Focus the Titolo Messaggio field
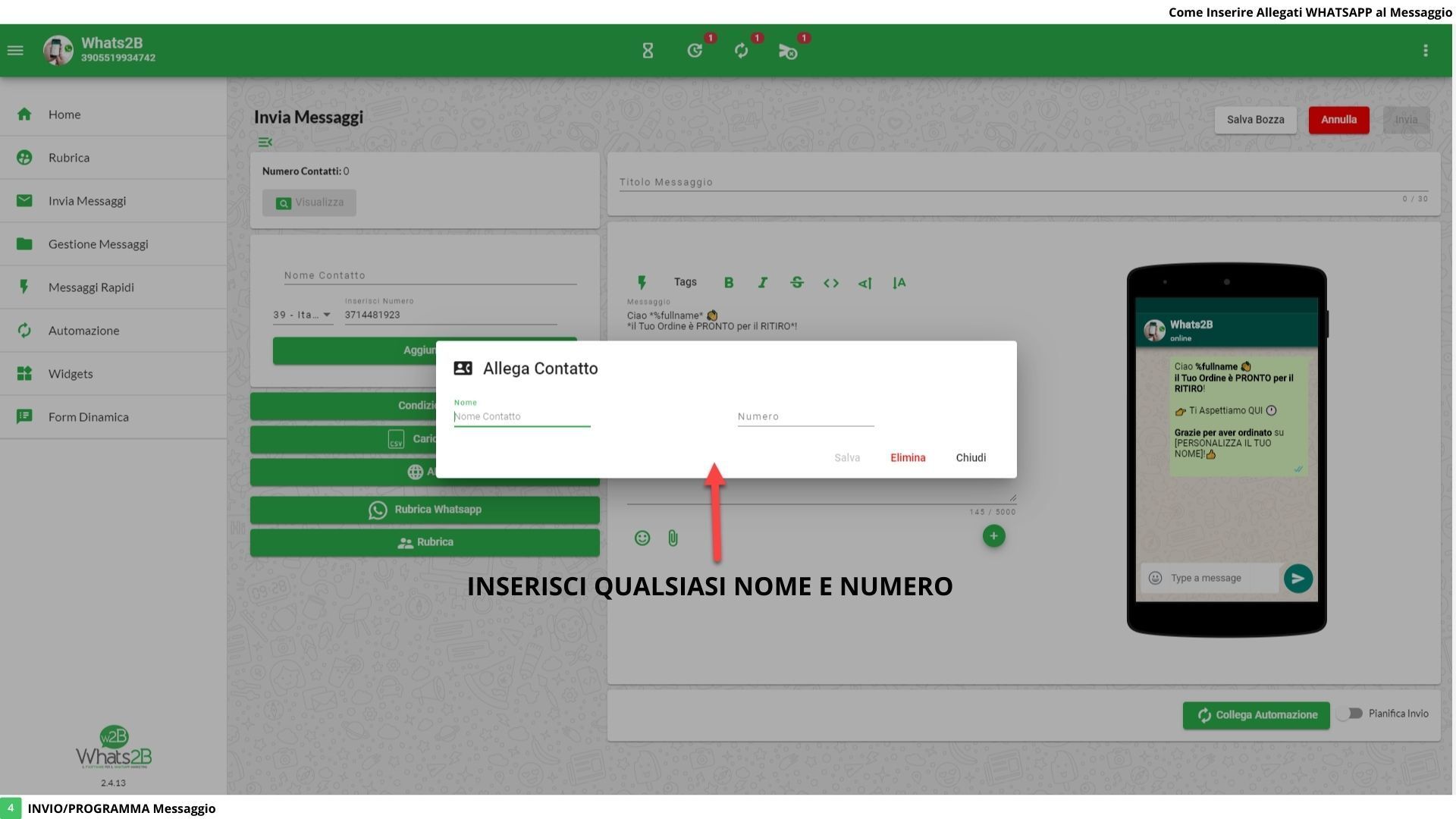Image resolution: width=1456 pixels, height=819 pixels. [x=1024, y=182]
